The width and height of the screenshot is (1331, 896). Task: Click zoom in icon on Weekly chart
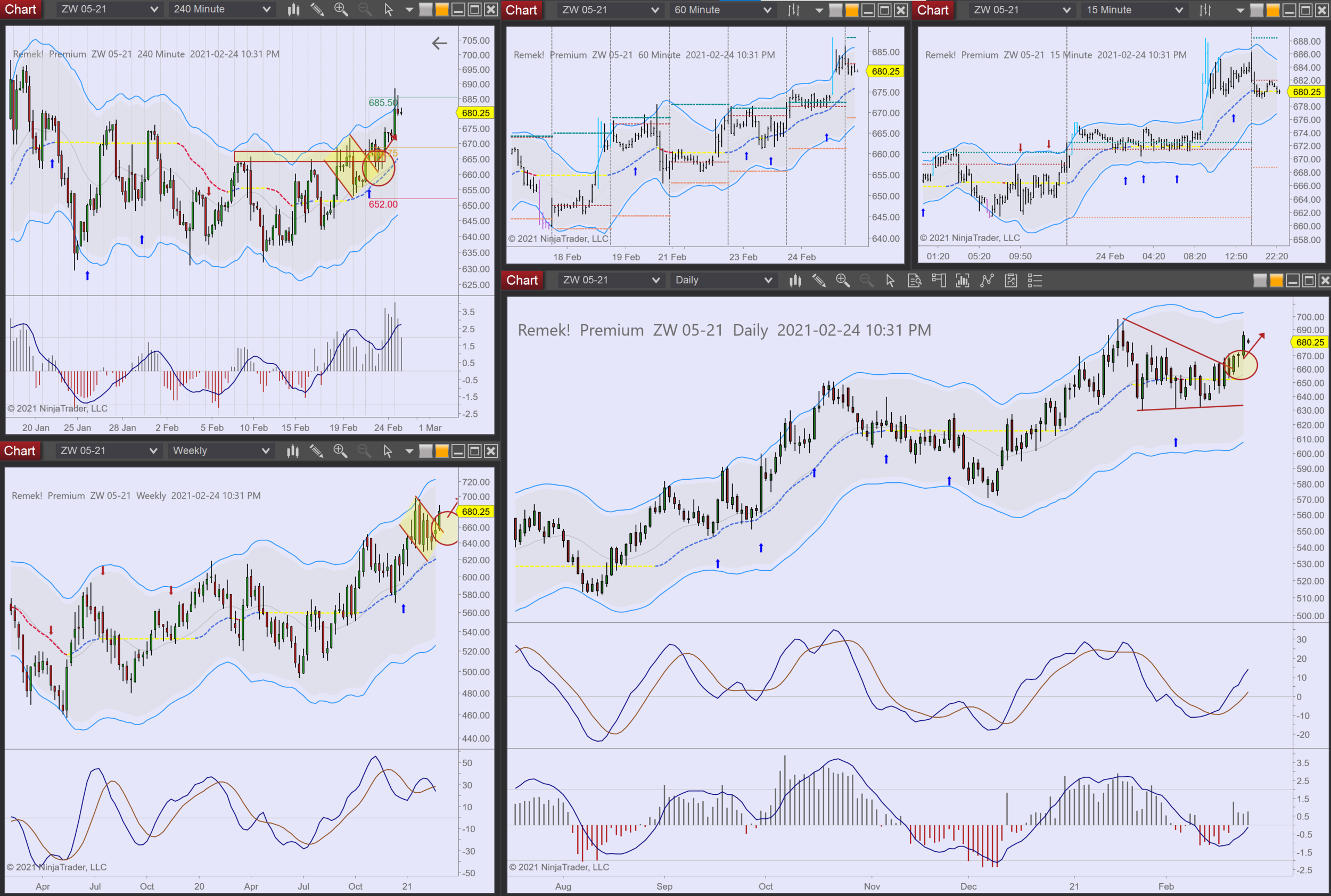(x=340, y=451)
